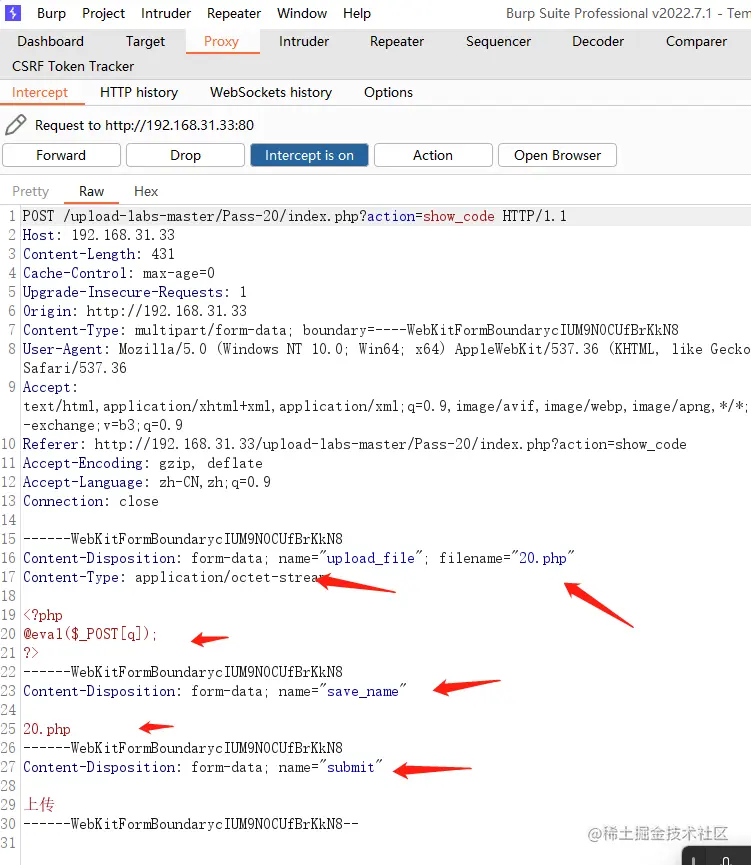Image resolution: width=751 pixels, height=865 pixels.
Task: Open the Window menu
Action: [x=302, y=13]
